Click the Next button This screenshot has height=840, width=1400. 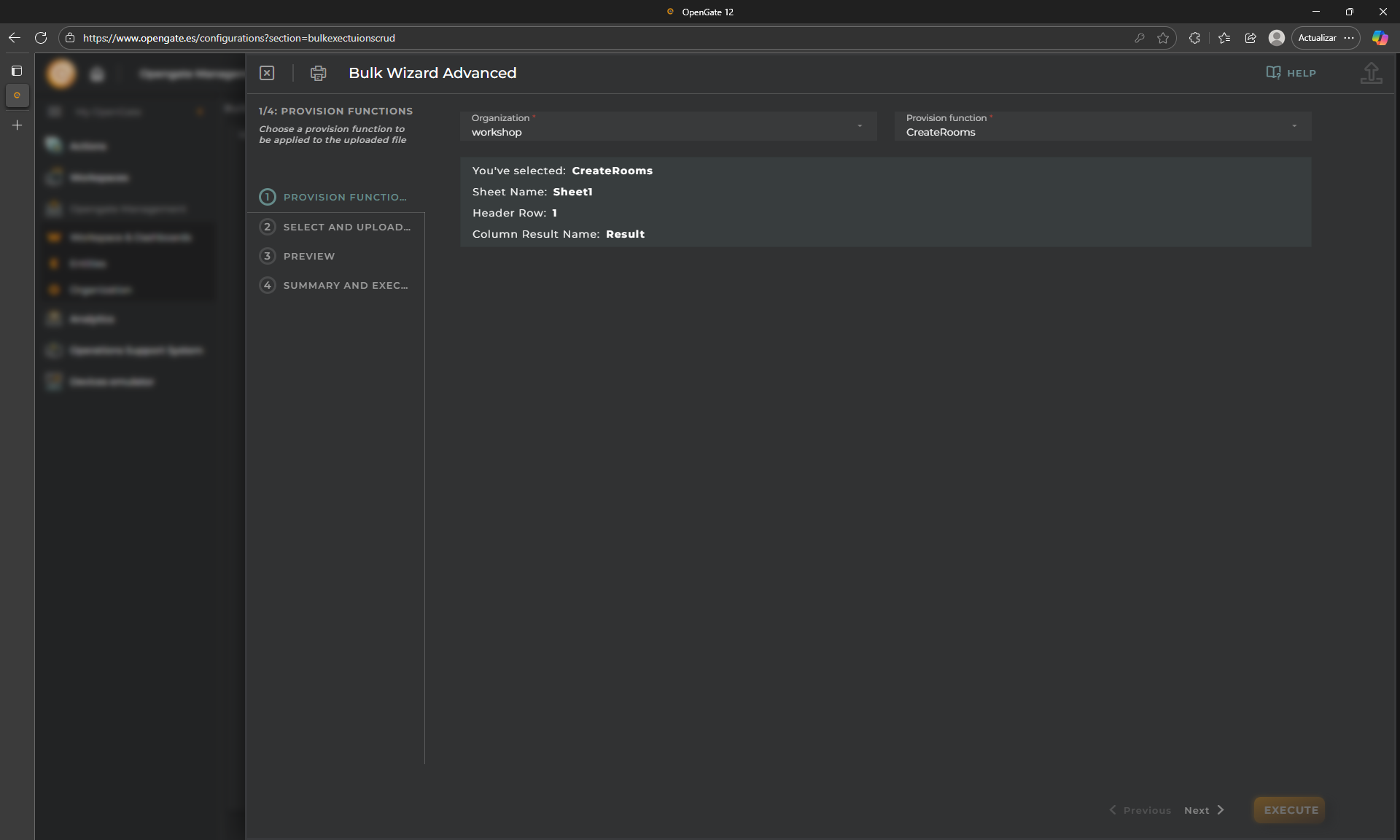point(1204,810)
